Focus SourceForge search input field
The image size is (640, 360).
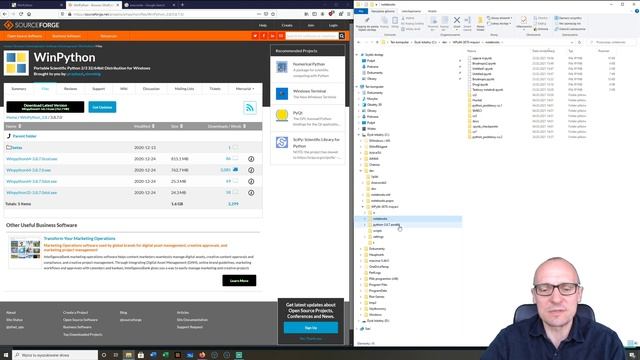coord(312,36)
